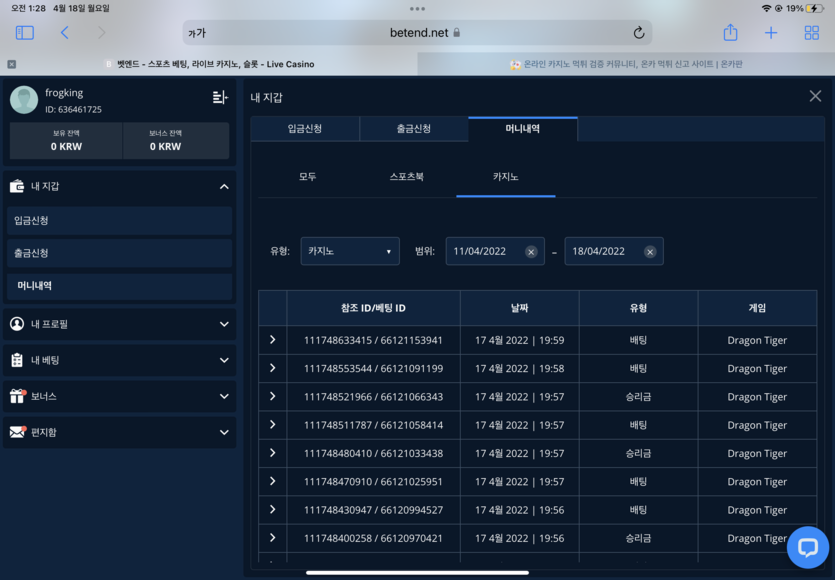Expand row 111748400258 details

pos(272,537)
